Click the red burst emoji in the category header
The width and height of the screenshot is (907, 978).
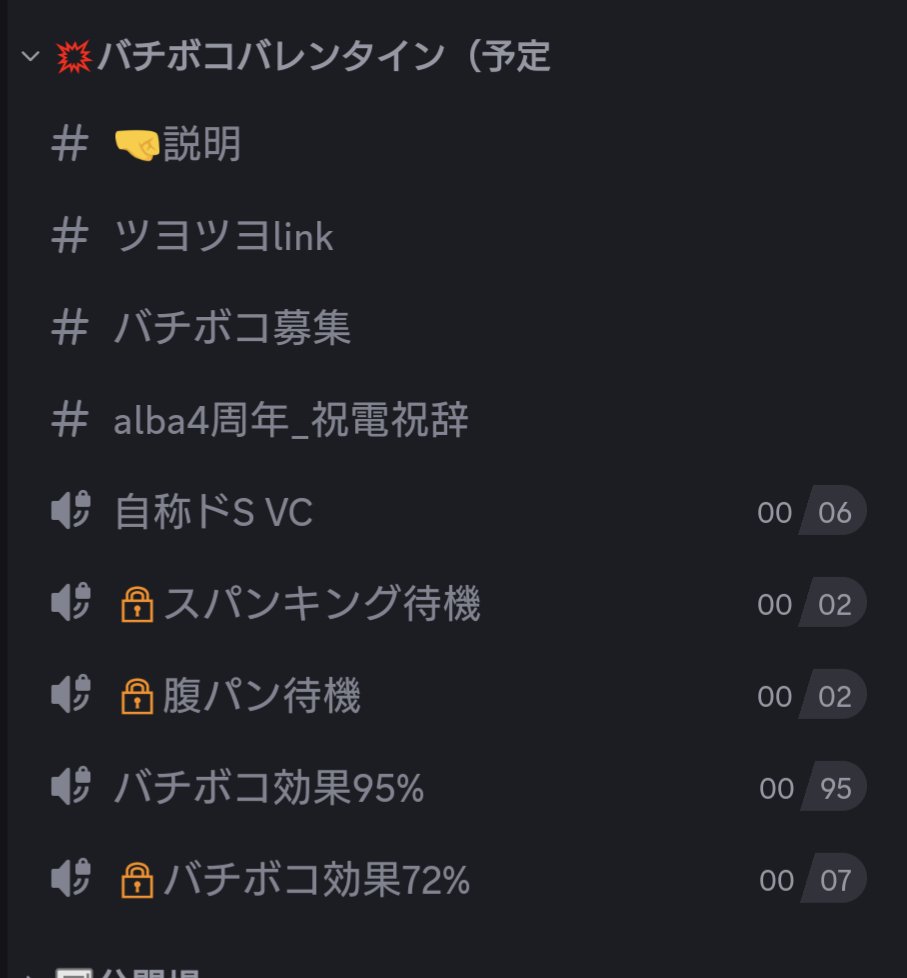coord(74,57)
